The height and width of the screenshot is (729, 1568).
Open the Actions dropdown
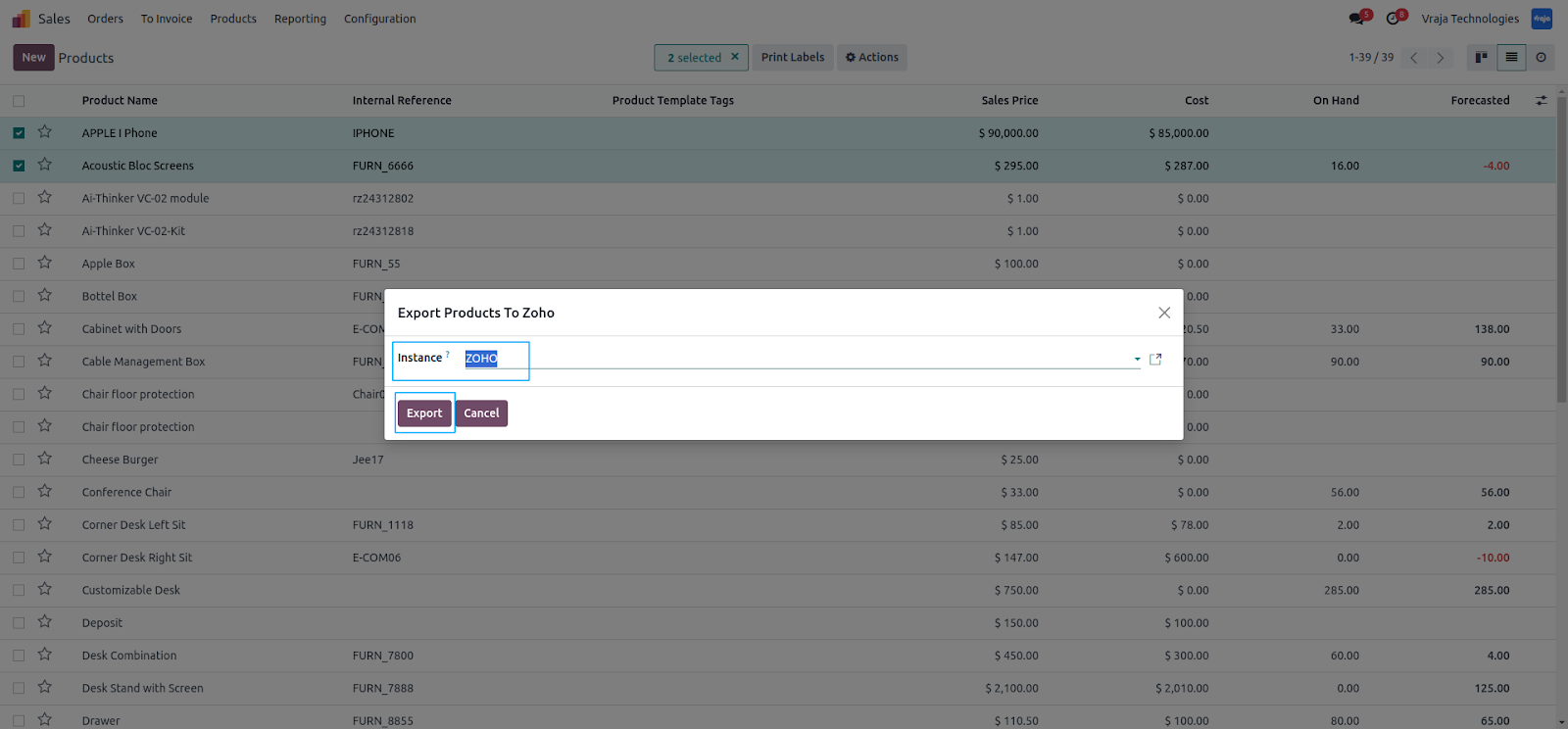(x=872, y=58)
